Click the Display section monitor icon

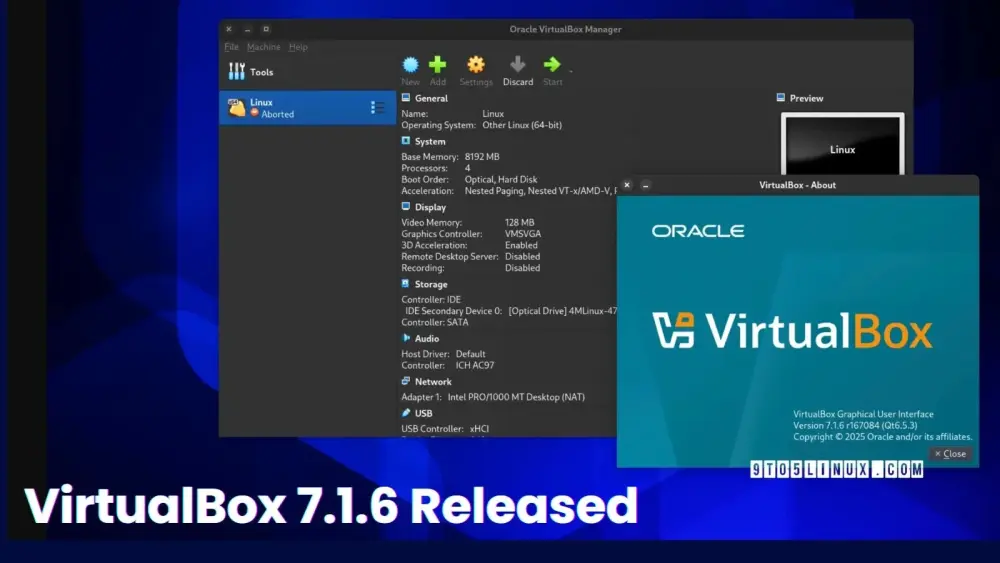pyautogui.click(x=406, y=207)
